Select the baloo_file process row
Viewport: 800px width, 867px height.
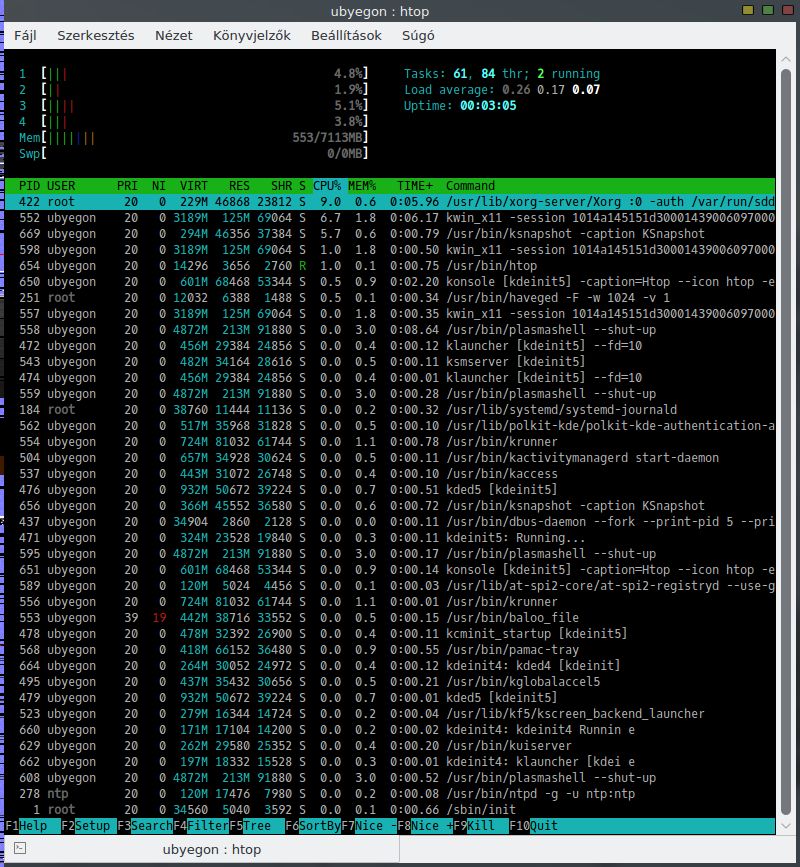click(390, 618)
